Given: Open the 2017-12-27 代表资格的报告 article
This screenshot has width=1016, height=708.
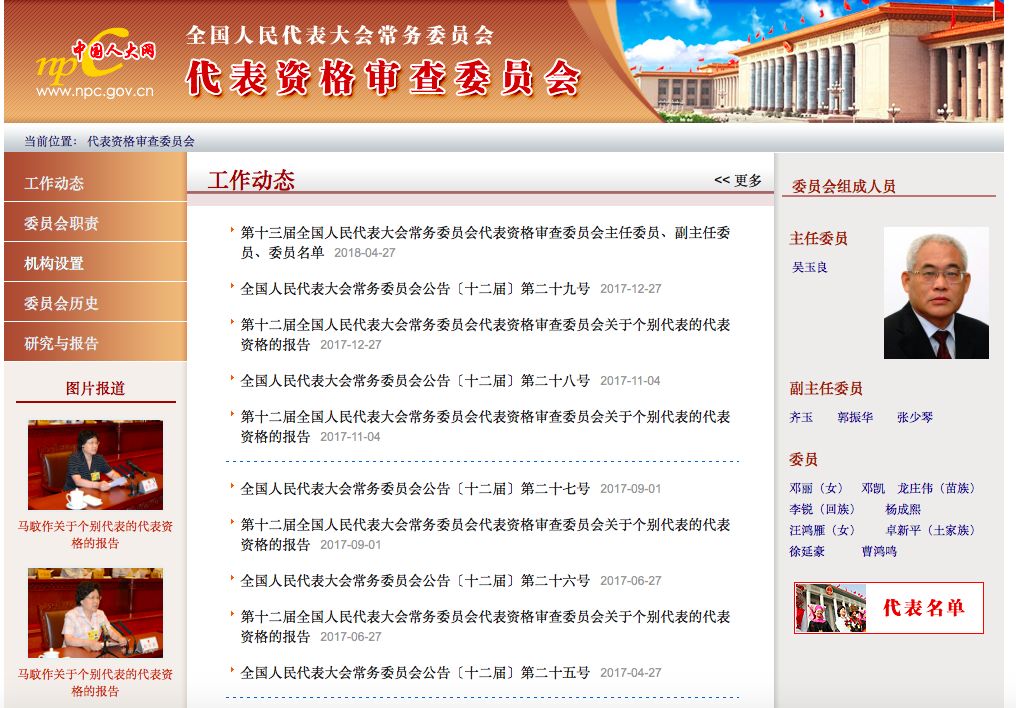Looking at the screenshot, I should tap(485, 334).
